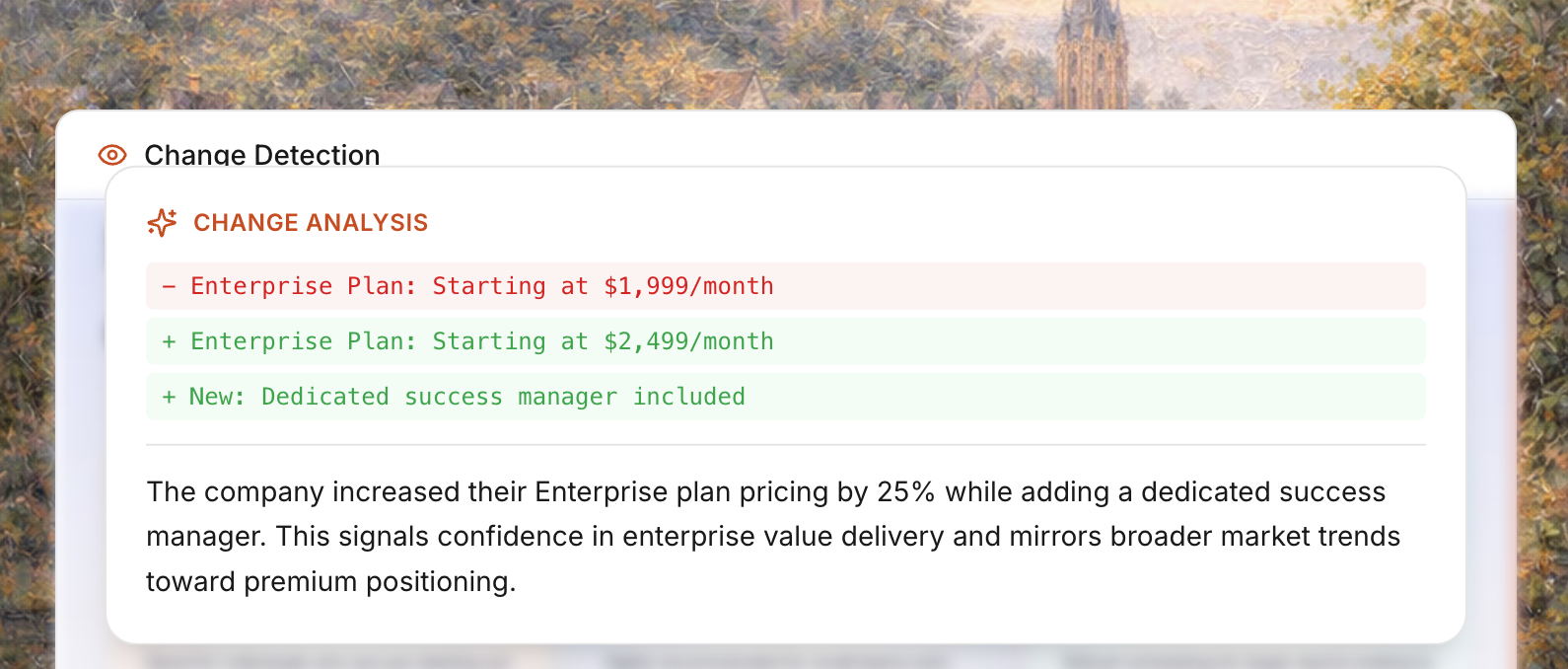This screenshot has height=669, width=1568.
Task: Click the minus sign on the removed line
Action: point(169,286)
